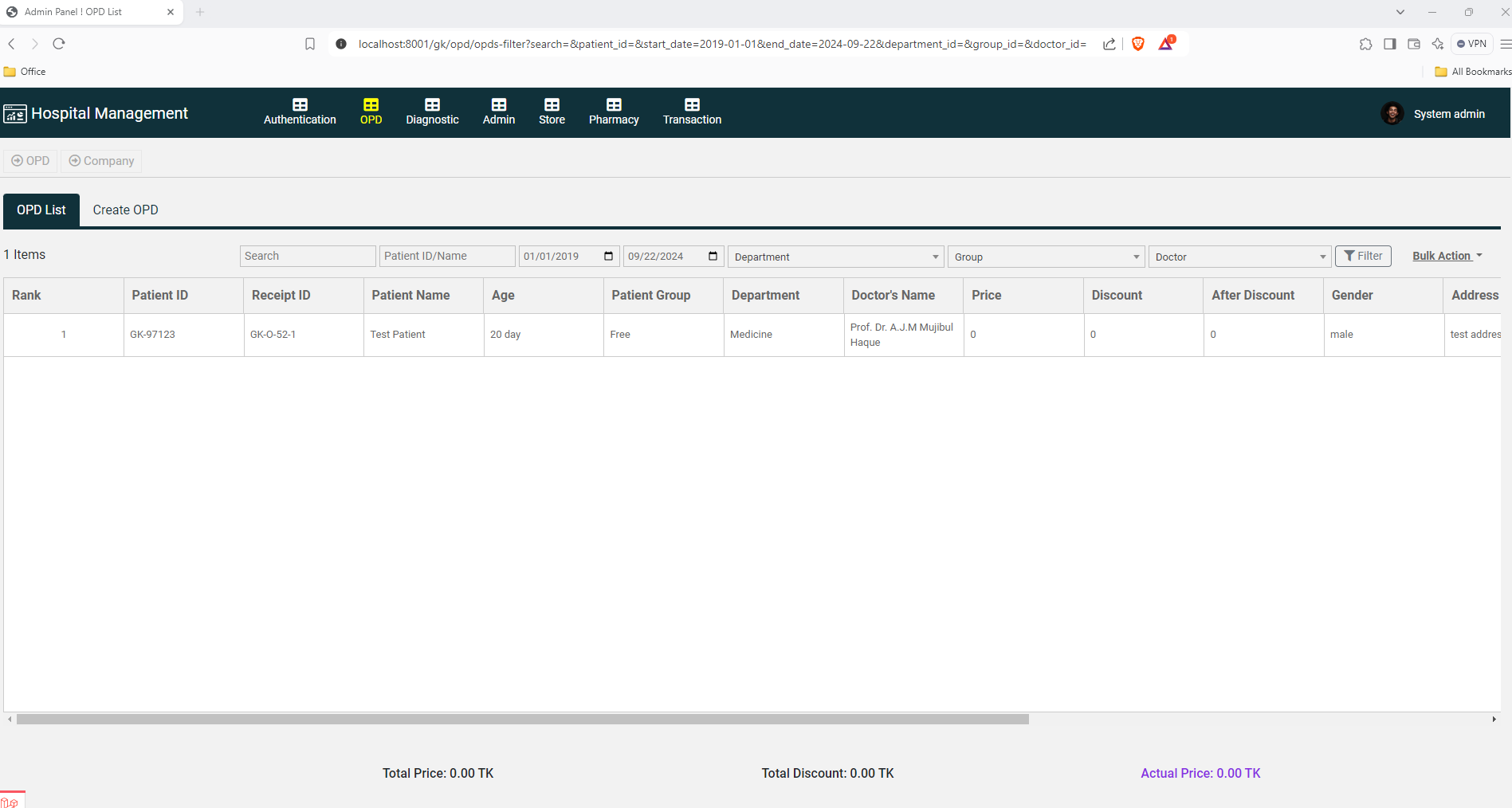Screen dimensions: 1512x808
Task: Click the Search input field
Action: click(x=308, y=256)
